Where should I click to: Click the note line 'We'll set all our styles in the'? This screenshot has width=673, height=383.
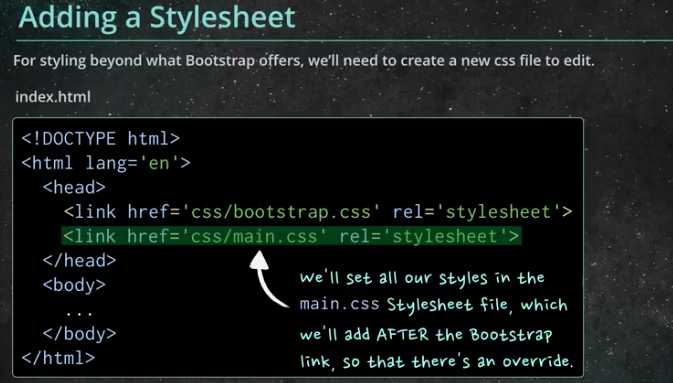coord(422,279)
